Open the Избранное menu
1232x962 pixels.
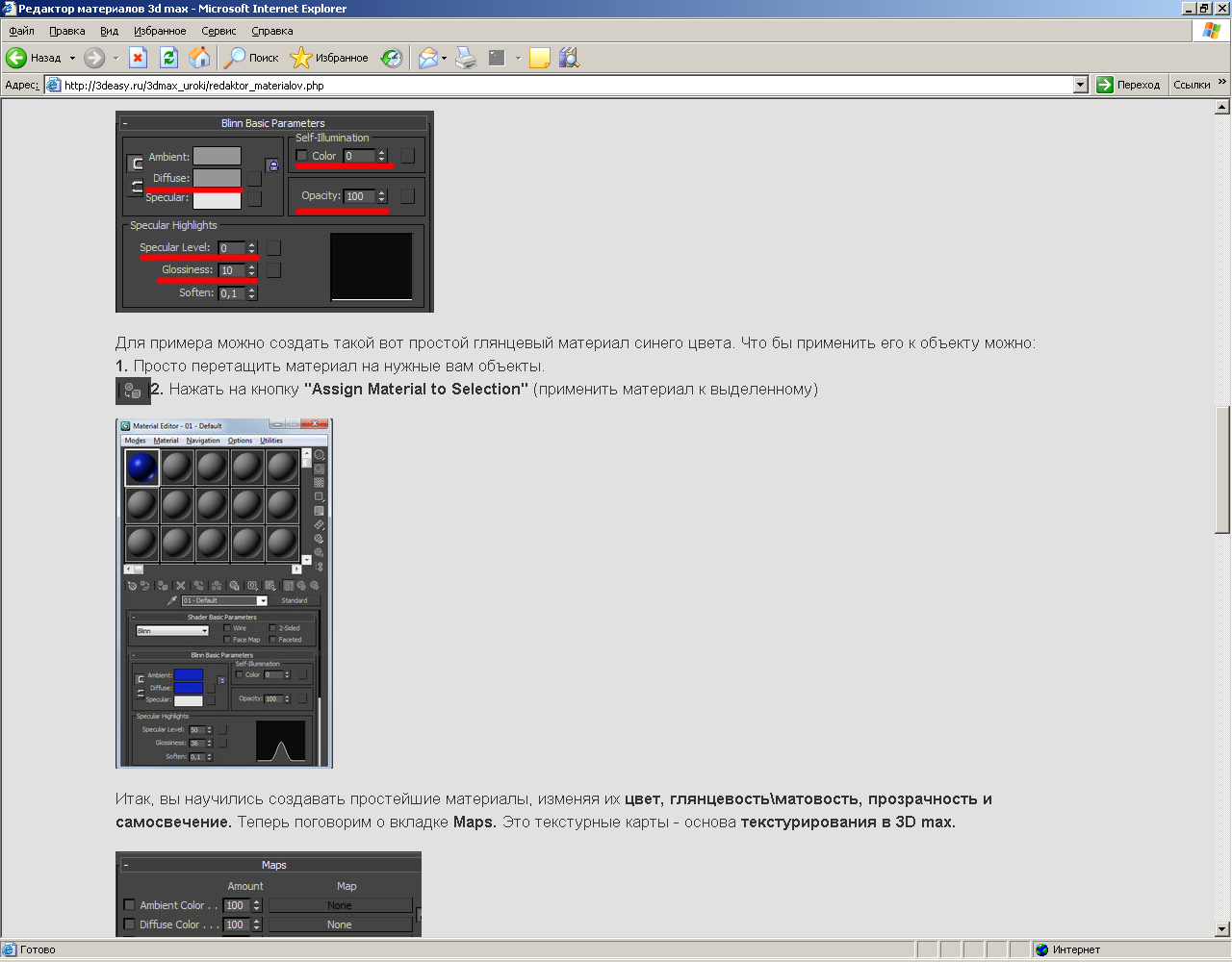tap(160, 31)
